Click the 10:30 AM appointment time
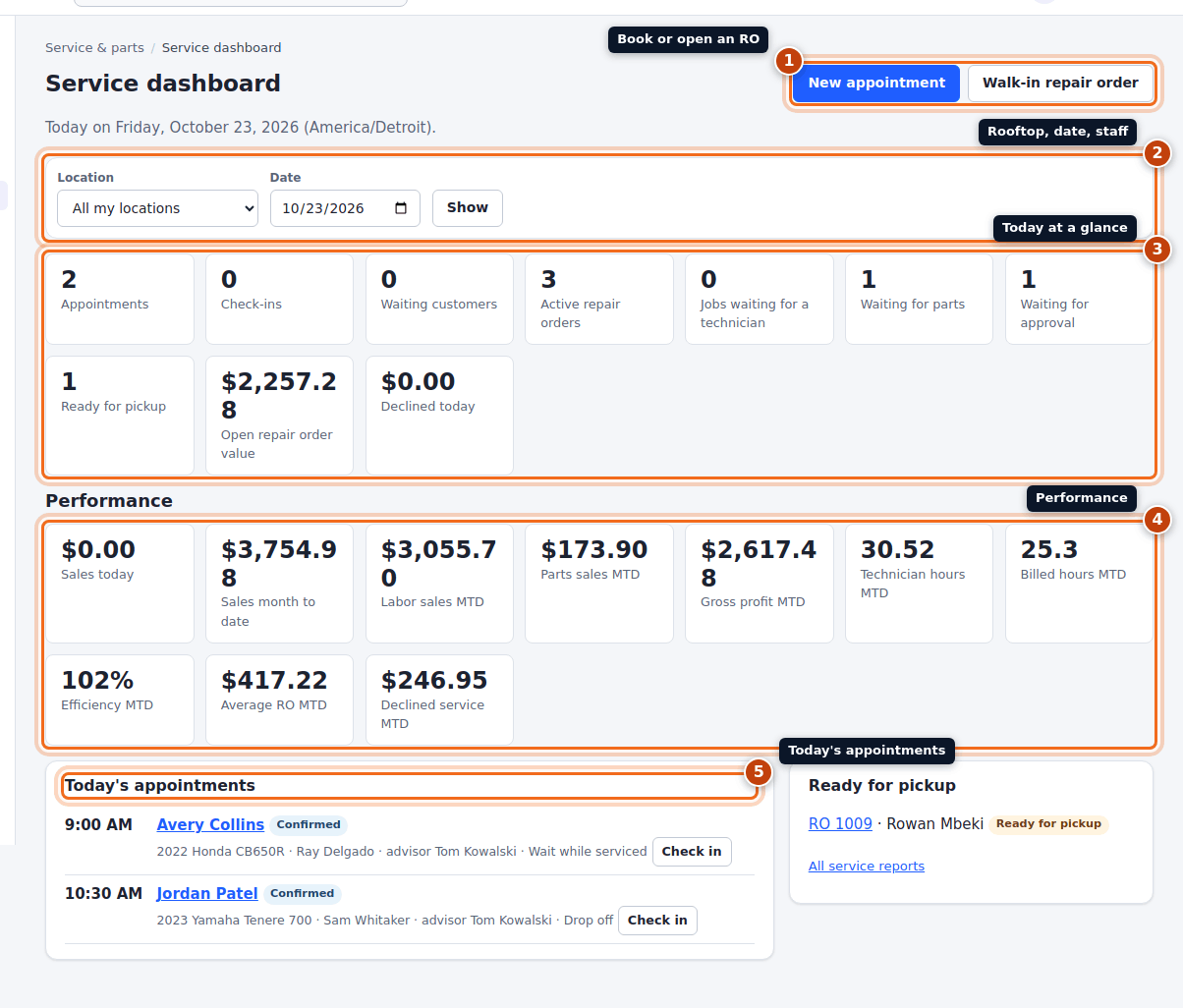The image size is (1183, 1008). (103, 893)
